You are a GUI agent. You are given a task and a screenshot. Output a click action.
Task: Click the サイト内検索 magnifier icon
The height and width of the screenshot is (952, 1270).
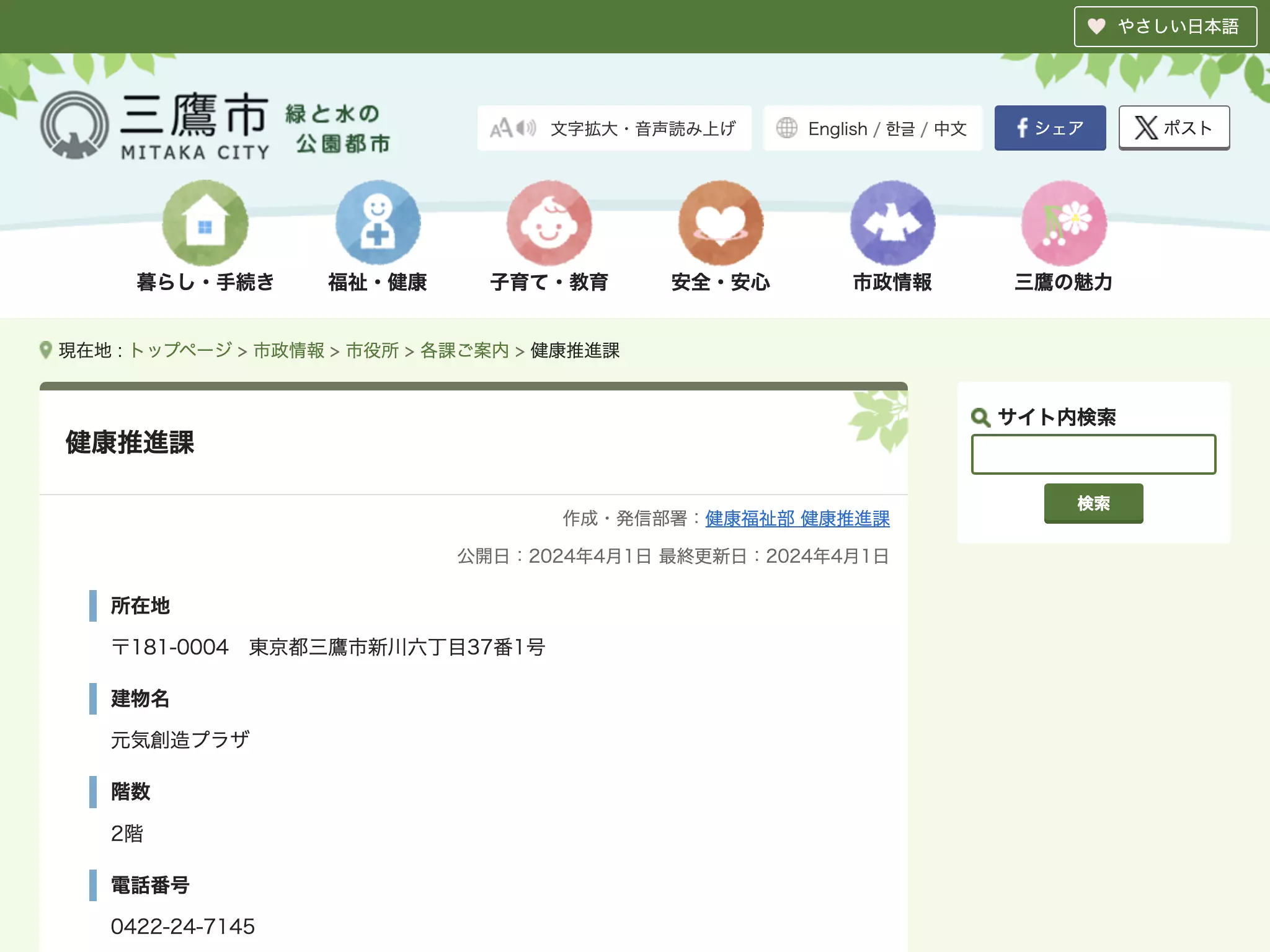click(980, 417)
